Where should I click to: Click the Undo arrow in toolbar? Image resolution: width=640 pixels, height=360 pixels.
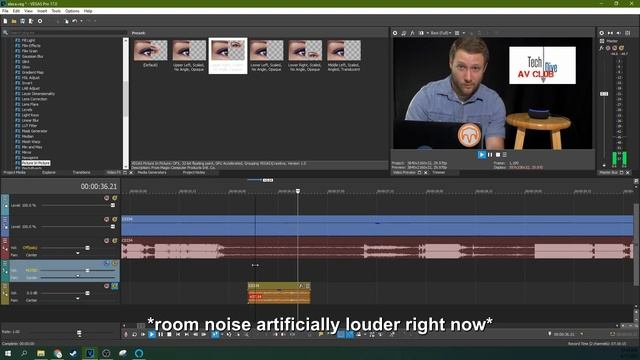(75, 21)
